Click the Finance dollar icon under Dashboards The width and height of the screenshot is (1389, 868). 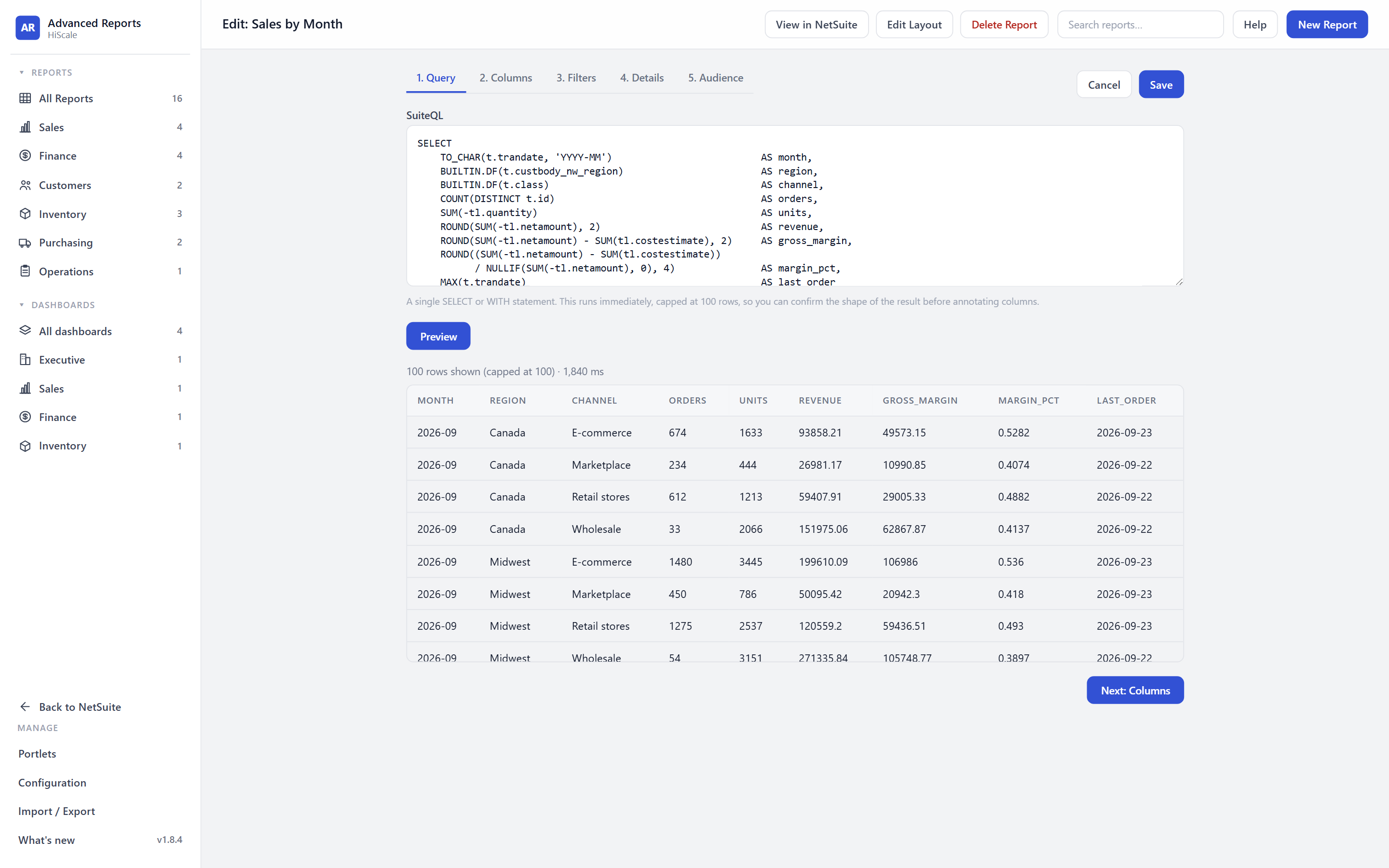click(x=25, y=417)
